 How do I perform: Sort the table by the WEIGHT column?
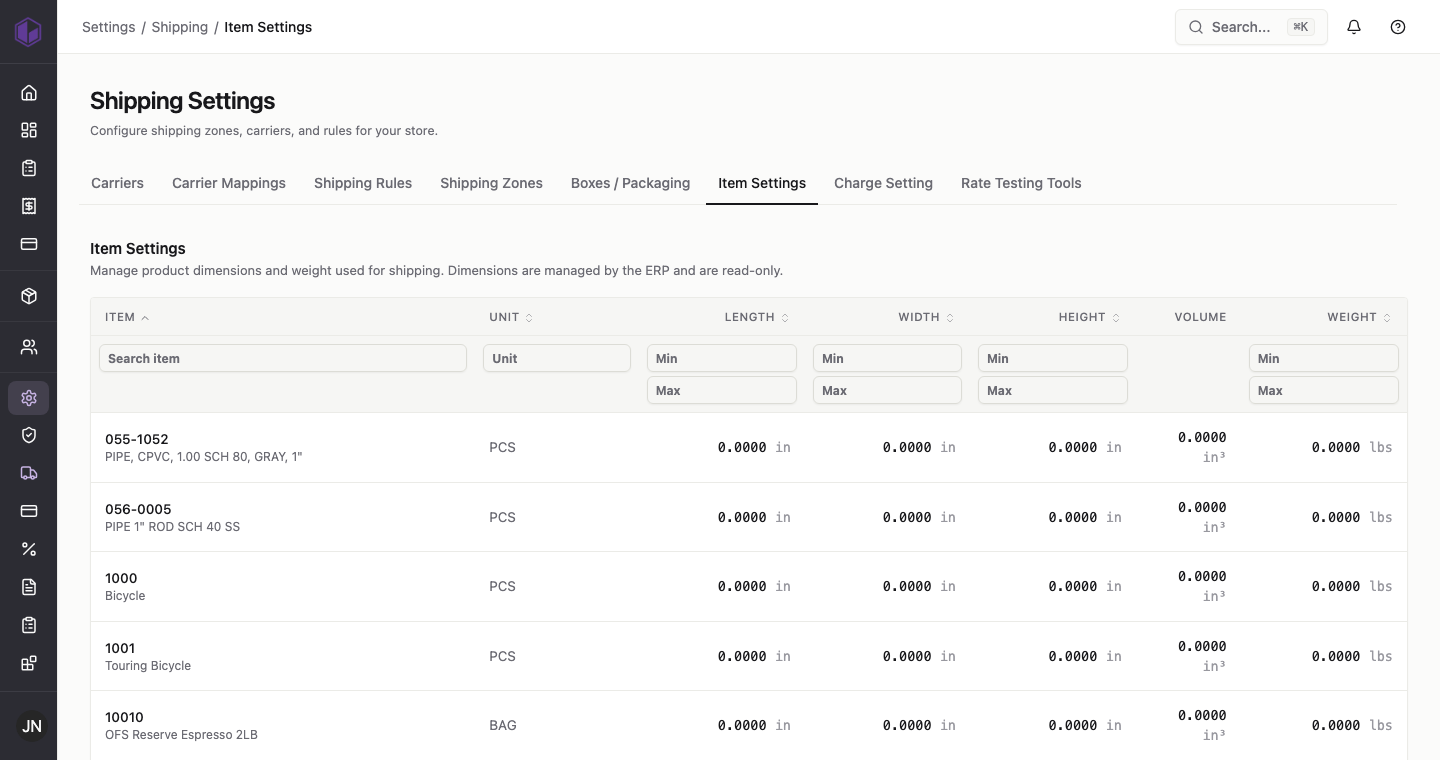(1359, 317)
